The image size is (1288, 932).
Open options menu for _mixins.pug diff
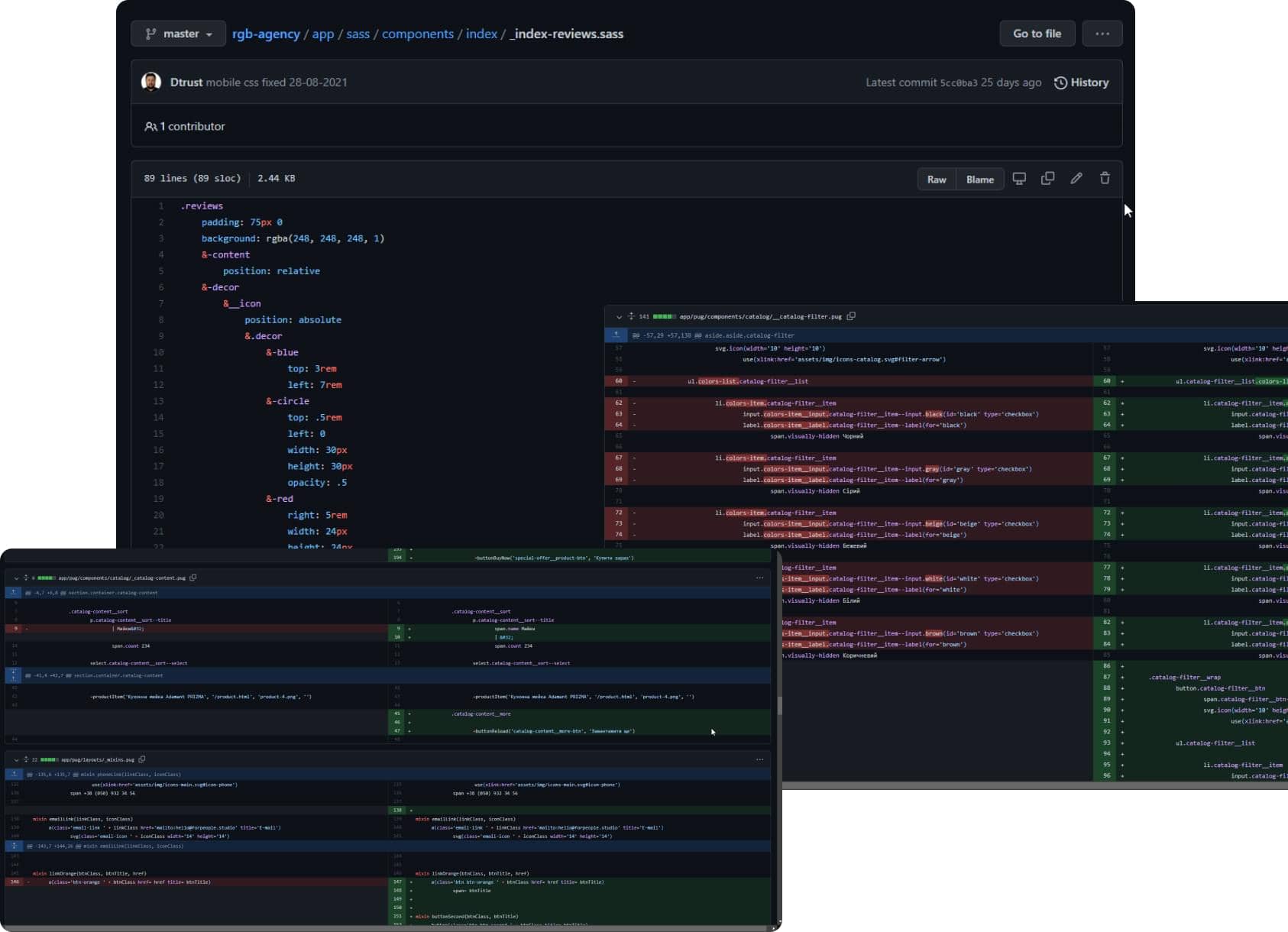(x=759, y=759)
